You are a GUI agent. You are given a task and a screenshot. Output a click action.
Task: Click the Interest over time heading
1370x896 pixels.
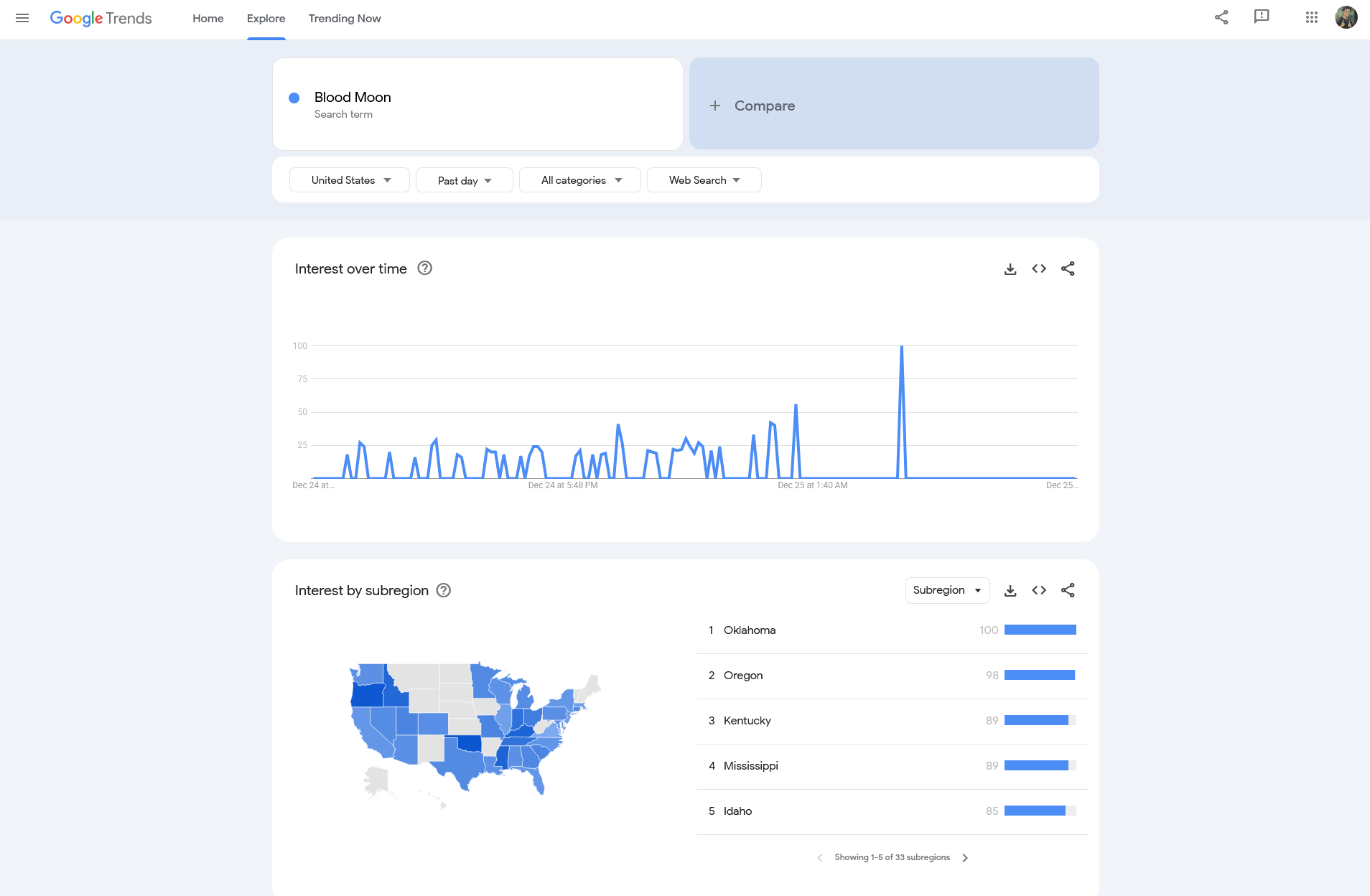351,269
